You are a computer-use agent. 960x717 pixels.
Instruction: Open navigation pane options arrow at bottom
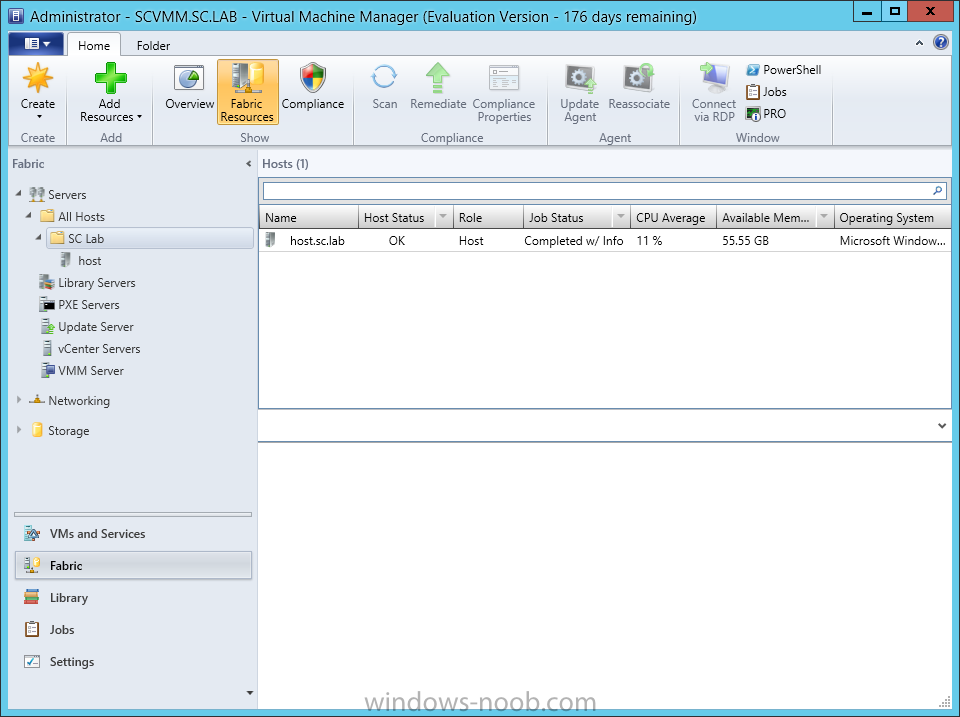[x=249, y=693]
